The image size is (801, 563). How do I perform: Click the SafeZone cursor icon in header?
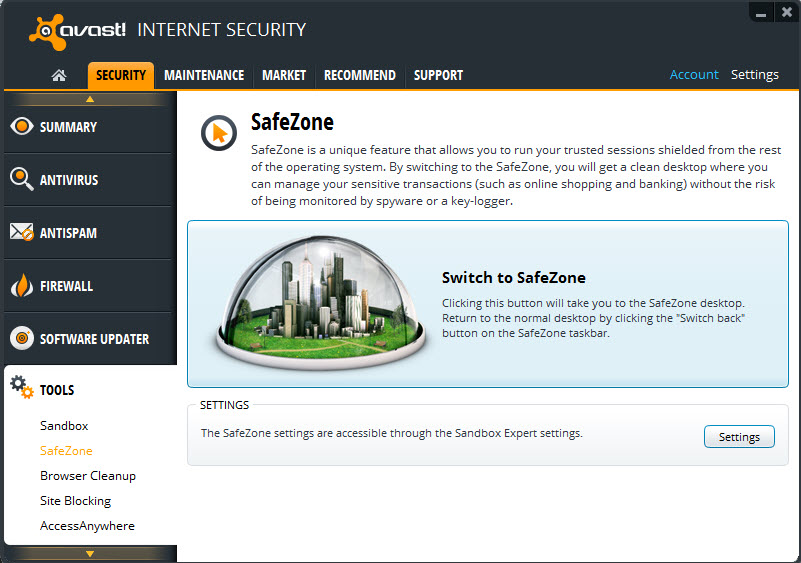point(219,133)
